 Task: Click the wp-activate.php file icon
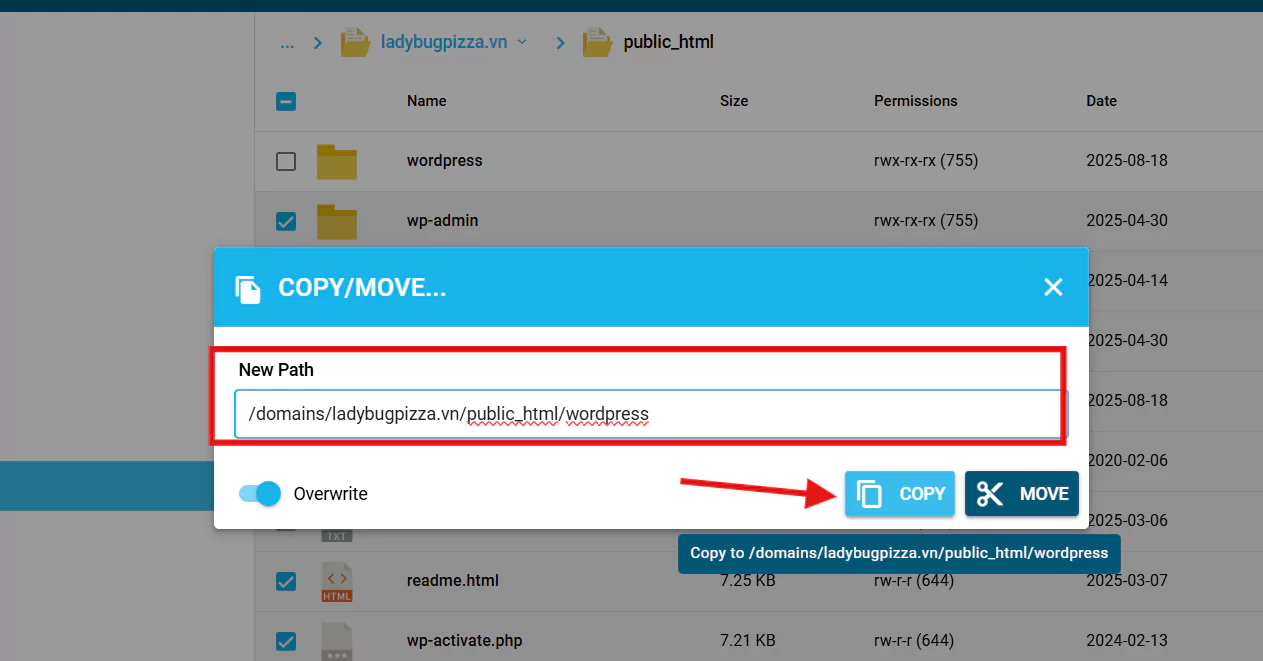click(337, 641)
